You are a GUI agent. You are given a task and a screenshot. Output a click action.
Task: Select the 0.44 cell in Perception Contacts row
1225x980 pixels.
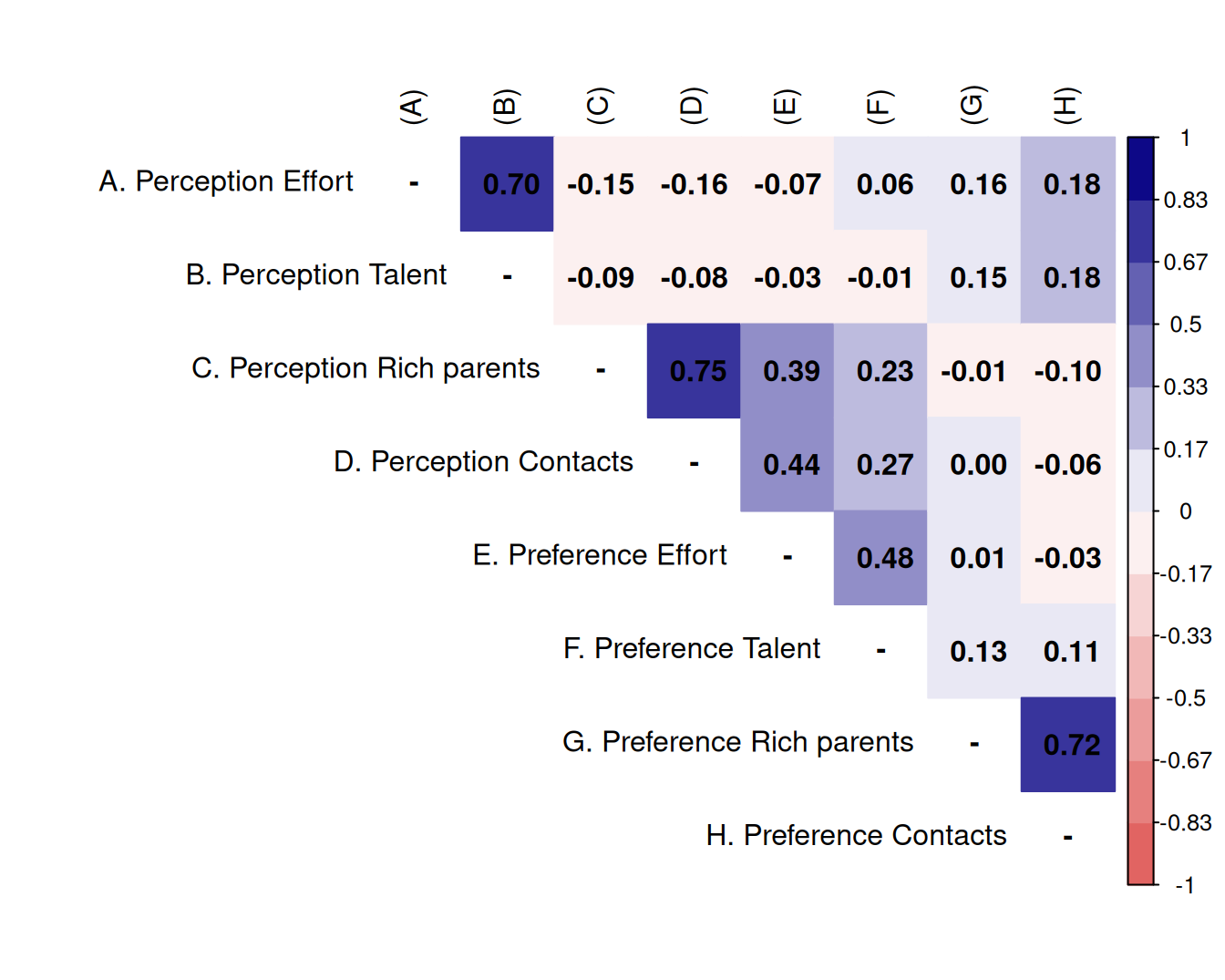(x=787, y=465)
